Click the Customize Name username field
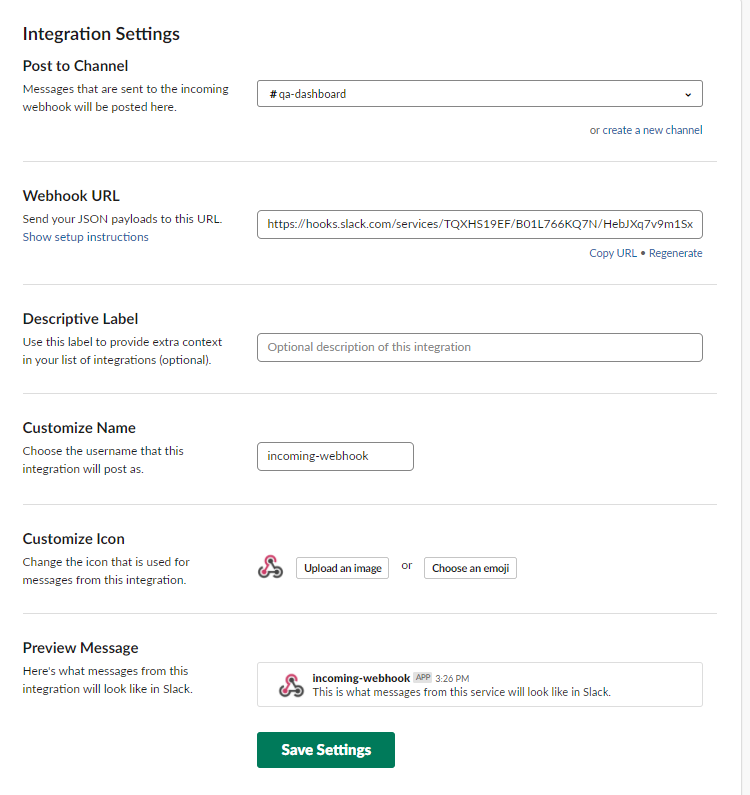Viewport: 750px width, 795px height. pyautogui.click(x=335, y=456)
